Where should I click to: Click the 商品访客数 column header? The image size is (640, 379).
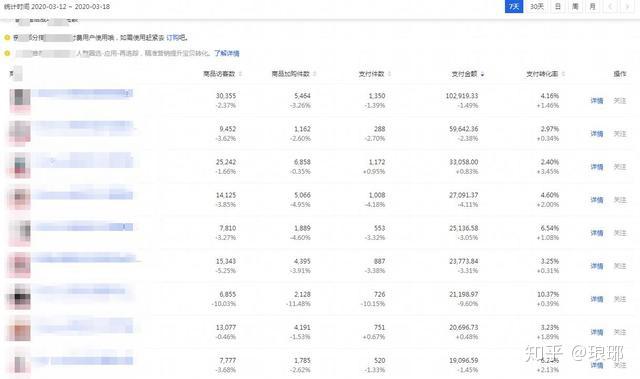pos(220,74)
